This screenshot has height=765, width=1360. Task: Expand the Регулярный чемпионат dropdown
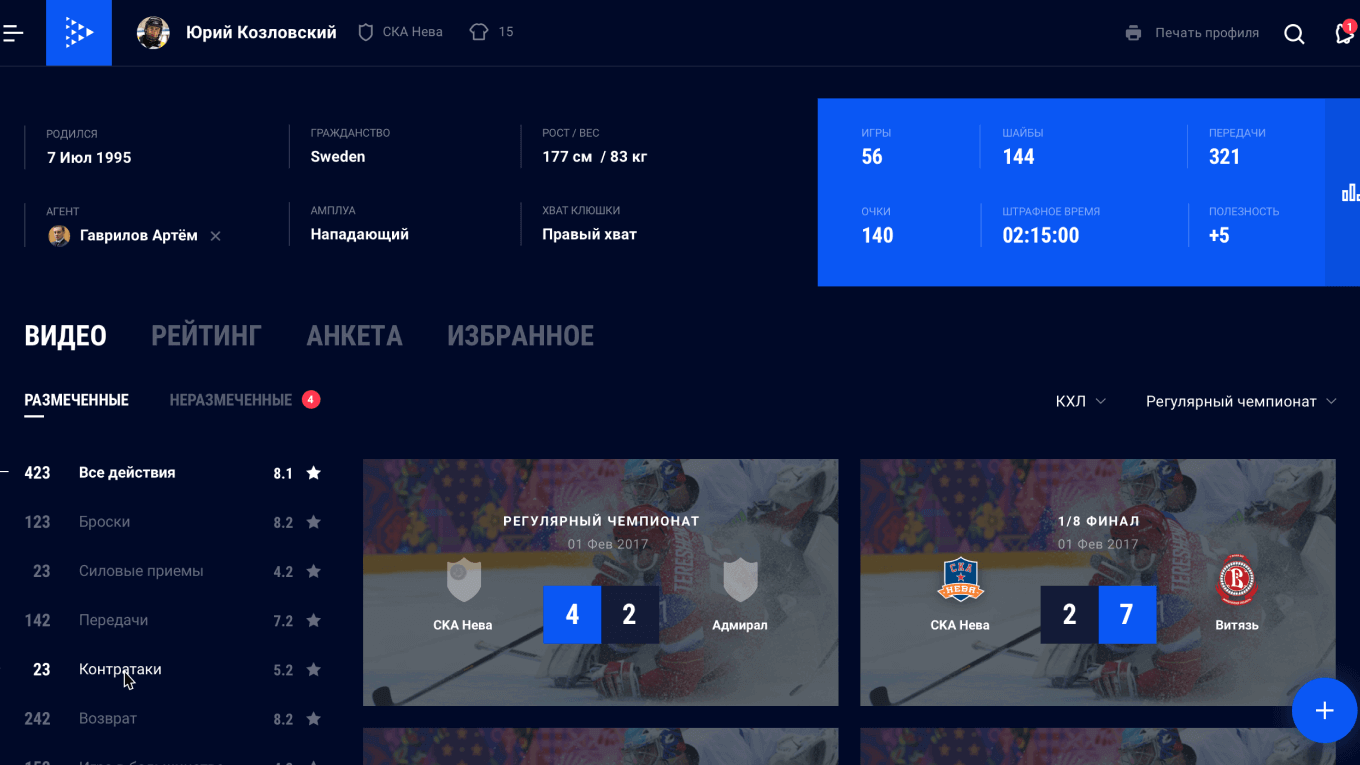click(x=1241, y=401)
